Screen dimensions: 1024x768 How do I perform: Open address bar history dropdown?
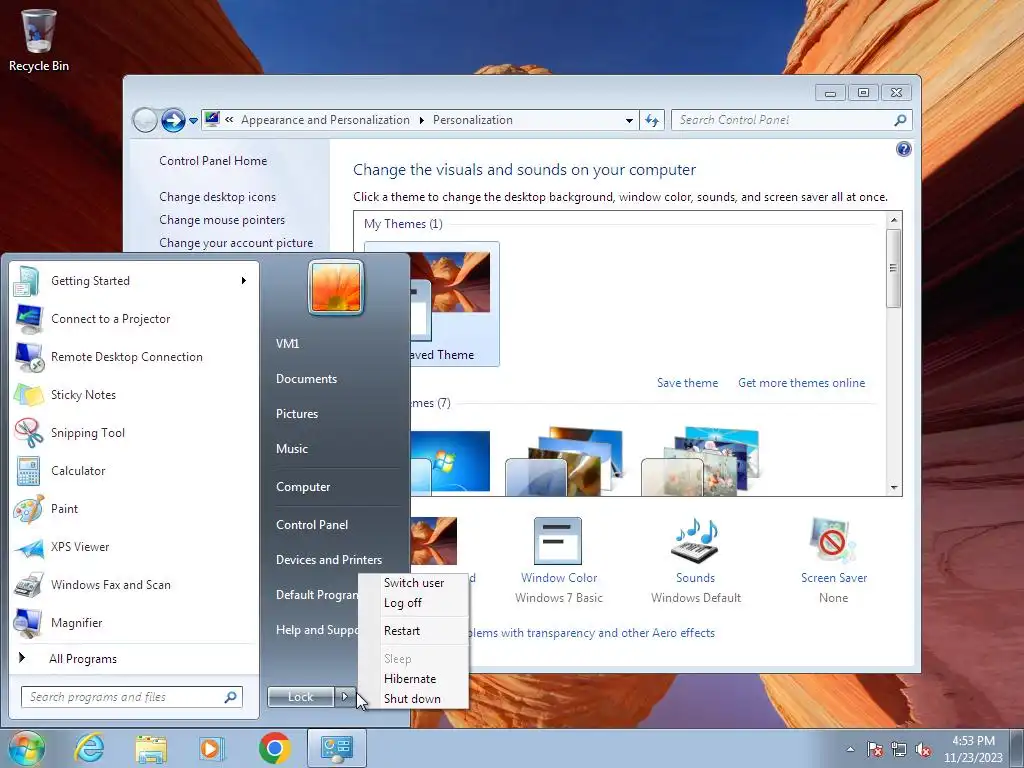629,120
